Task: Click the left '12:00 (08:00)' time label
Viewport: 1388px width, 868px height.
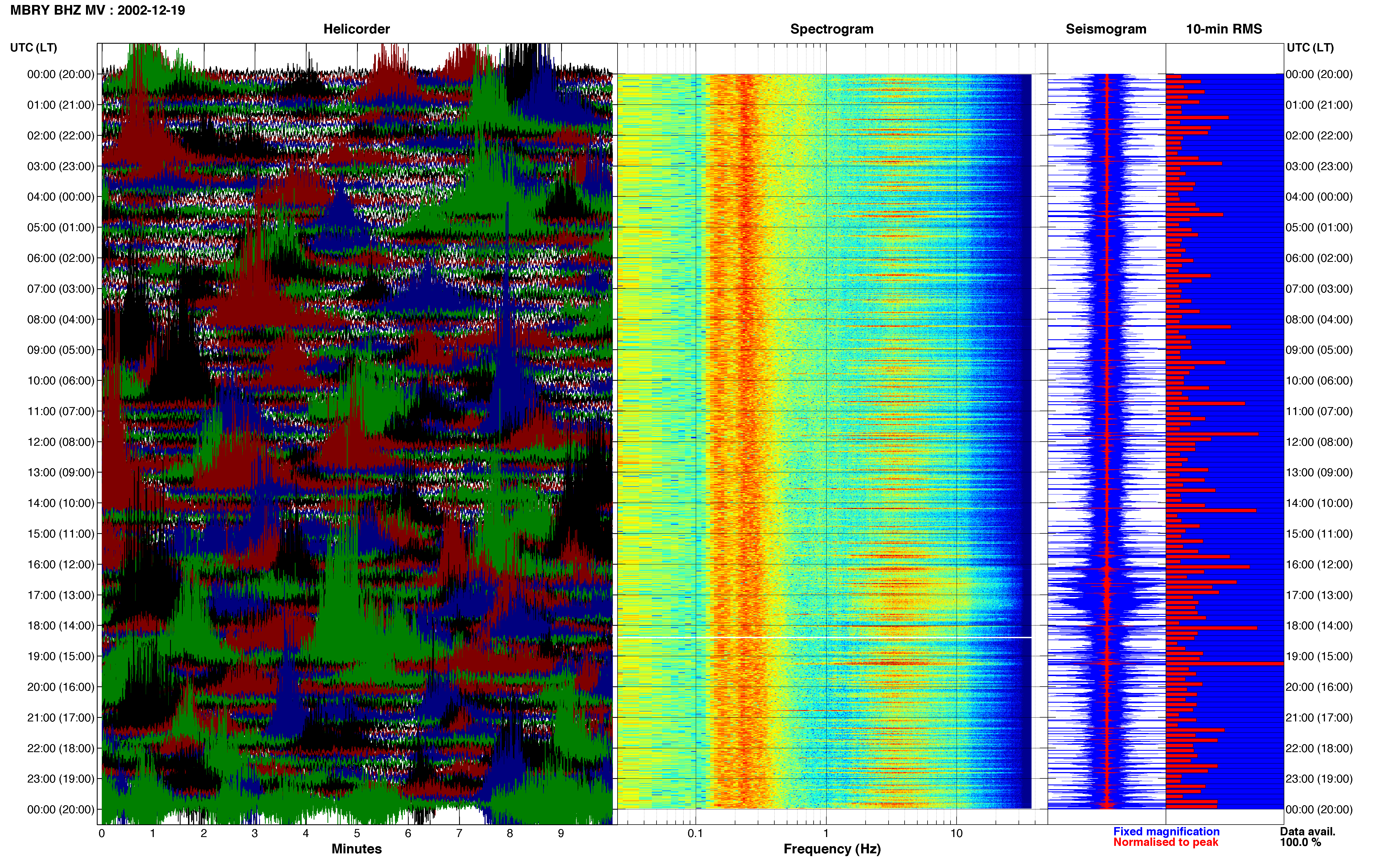Action: [x=61, y=442]
